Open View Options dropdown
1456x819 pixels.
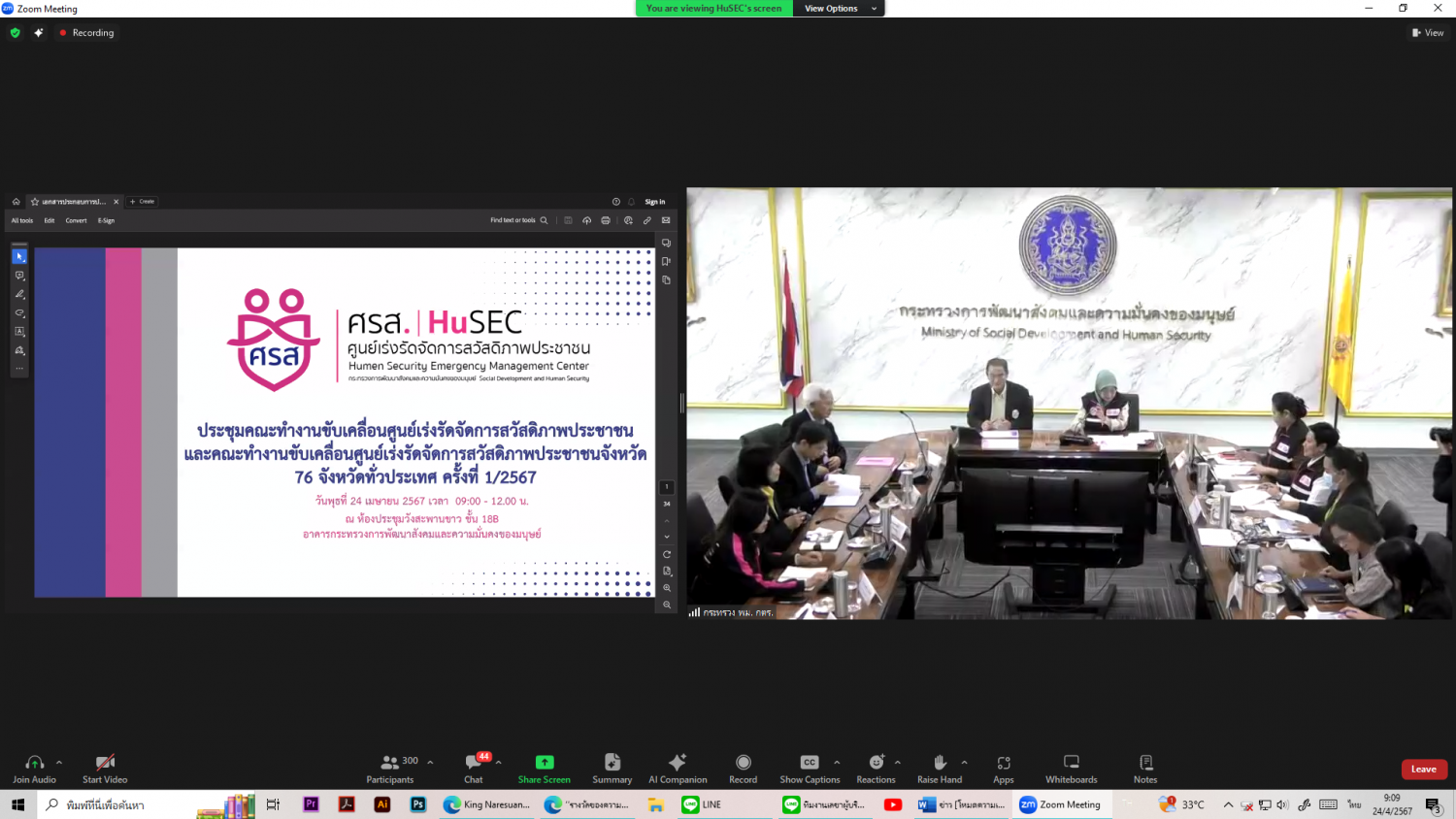[840, 9]
